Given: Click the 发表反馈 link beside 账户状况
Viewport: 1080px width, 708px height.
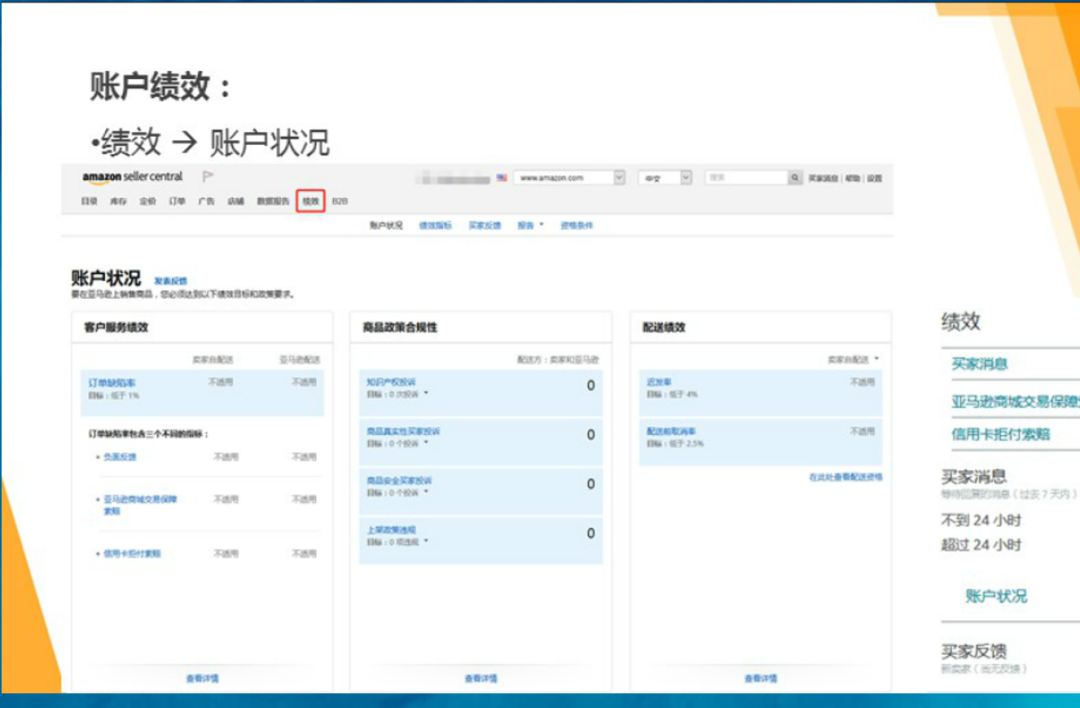Looking at the screenshot, I should pos(170,281).
